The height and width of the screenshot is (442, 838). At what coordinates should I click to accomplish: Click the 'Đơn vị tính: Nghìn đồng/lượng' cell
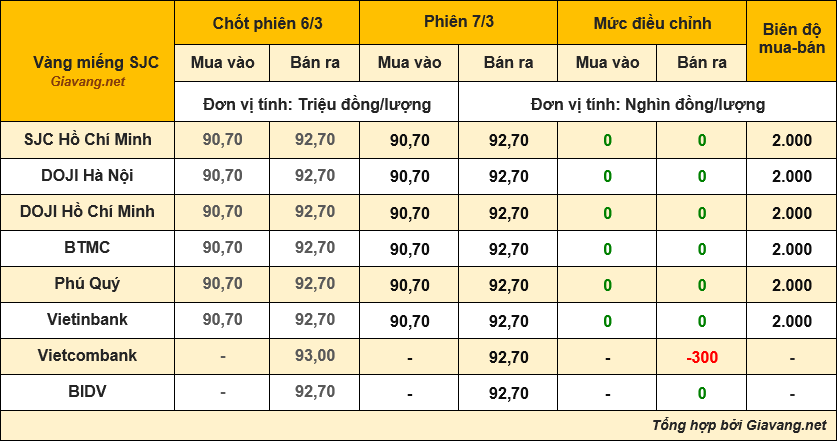click(x=648, y=104)
